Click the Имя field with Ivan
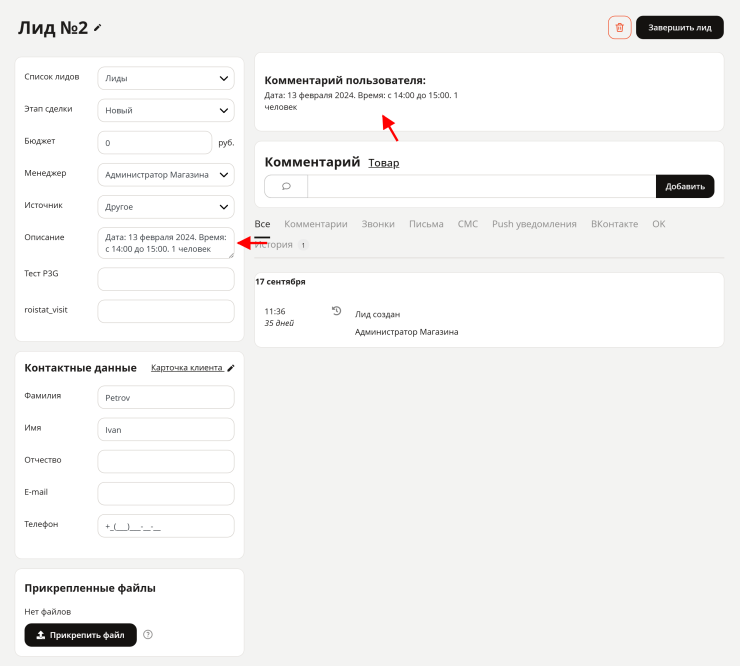 click(x=166, y=430)
